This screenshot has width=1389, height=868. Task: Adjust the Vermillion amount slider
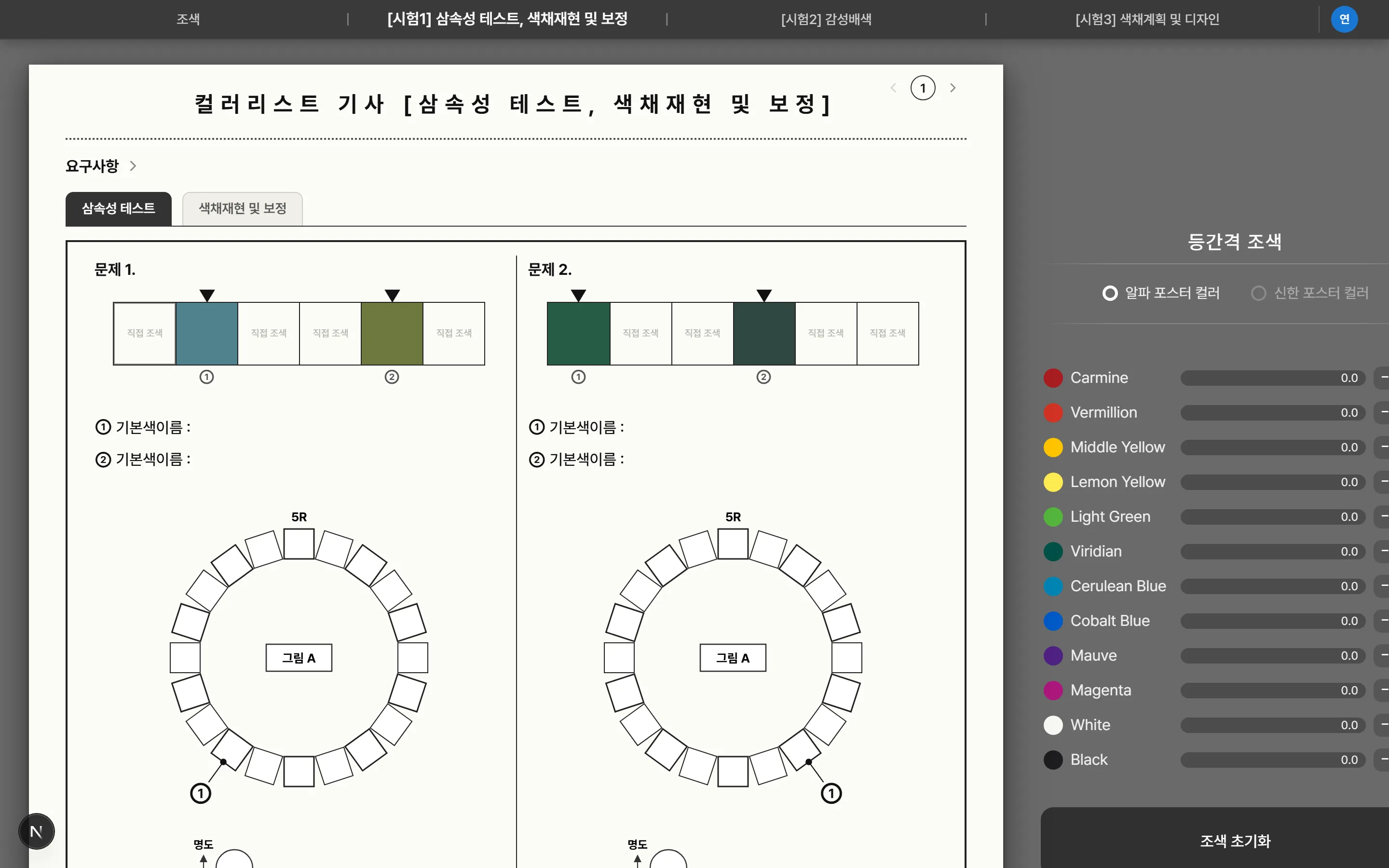click(x=1273, y=413)
